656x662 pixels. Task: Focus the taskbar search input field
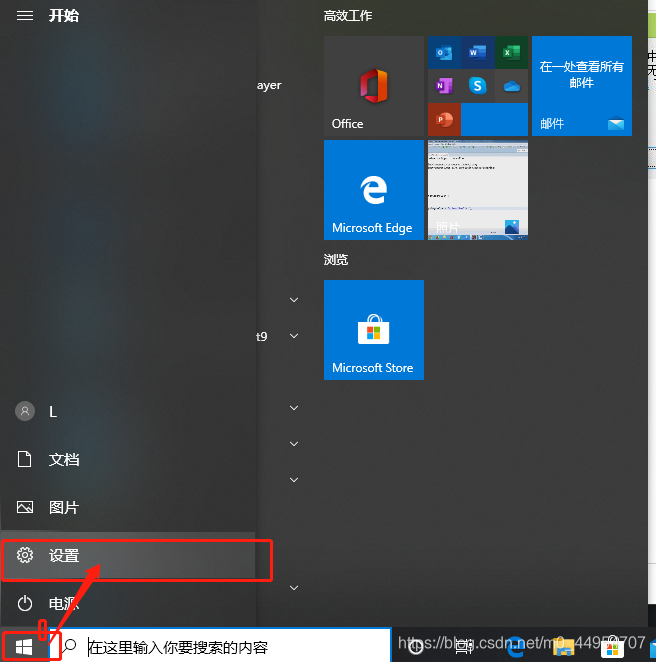tap(220, 646)
